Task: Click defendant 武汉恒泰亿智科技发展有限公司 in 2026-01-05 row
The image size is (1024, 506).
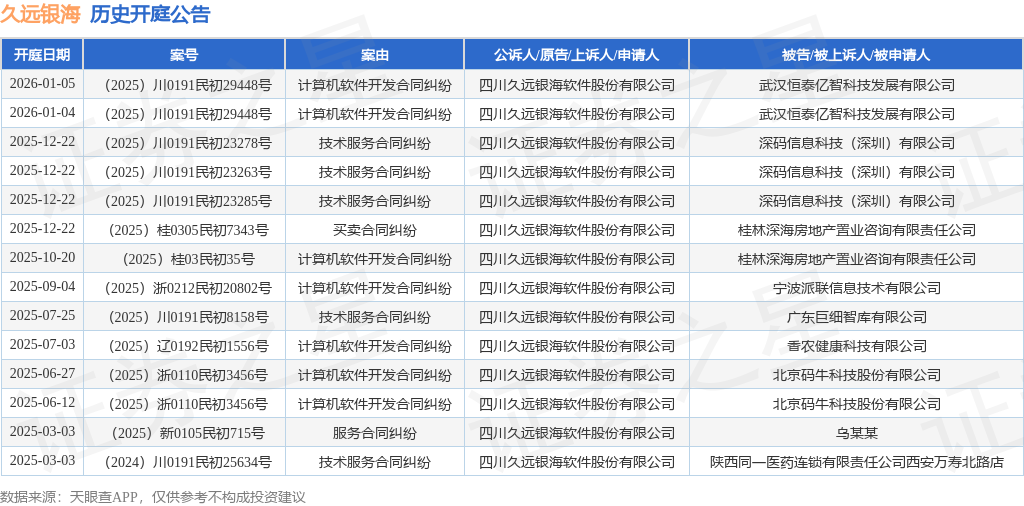Action: coord(856,85)
